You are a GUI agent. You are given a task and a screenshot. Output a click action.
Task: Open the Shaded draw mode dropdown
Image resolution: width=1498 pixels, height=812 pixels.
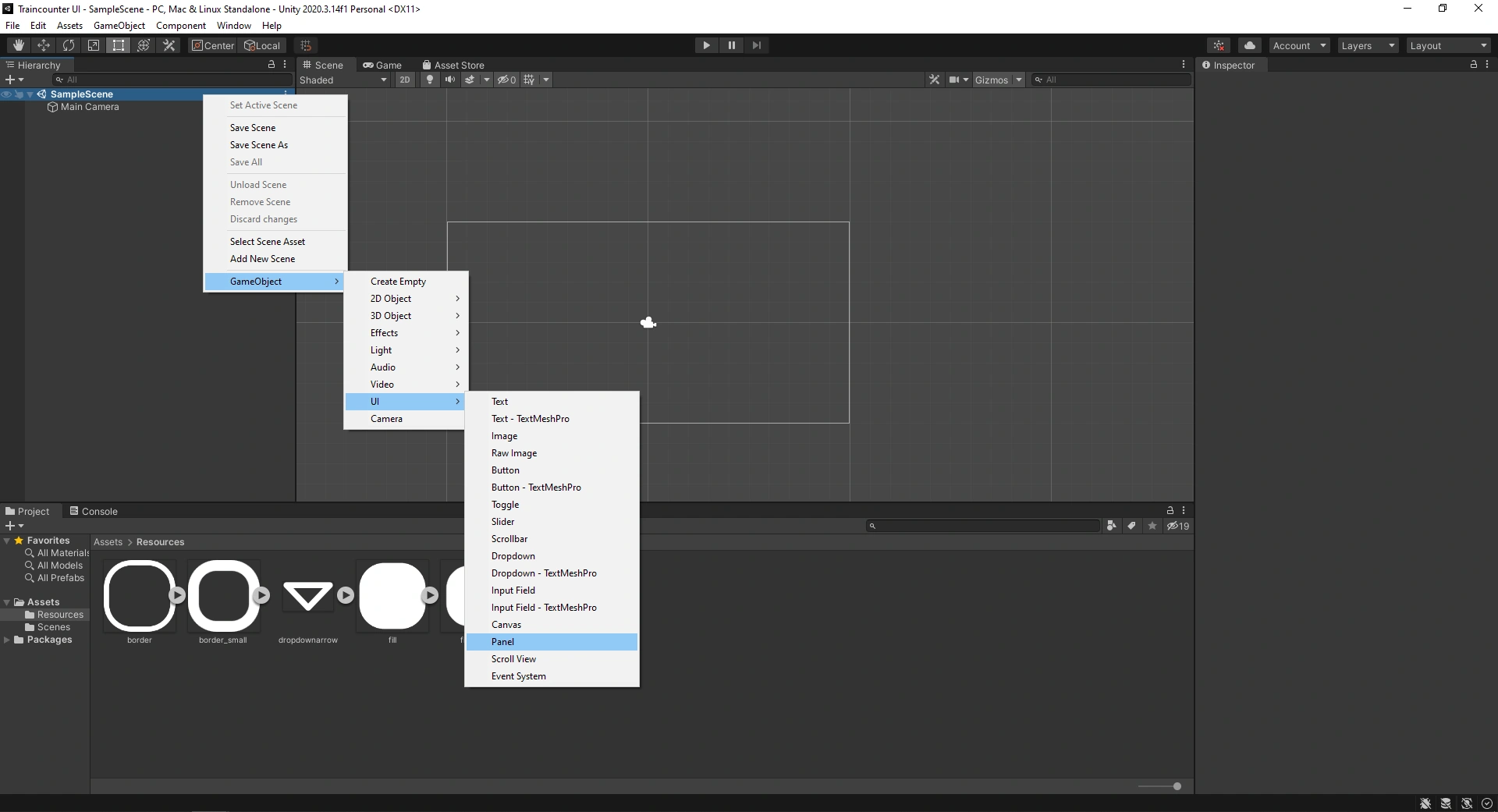[x=343, y=80]
